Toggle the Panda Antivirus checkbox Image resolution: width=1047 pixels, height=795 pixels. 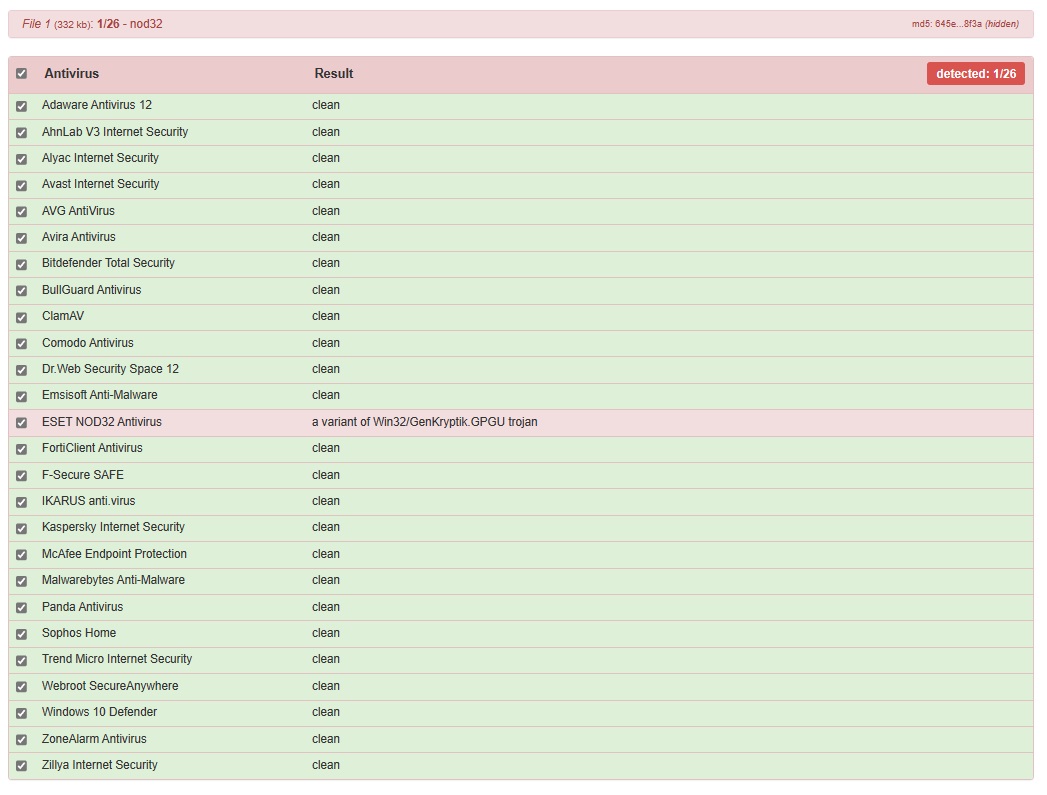pos(21,607)
